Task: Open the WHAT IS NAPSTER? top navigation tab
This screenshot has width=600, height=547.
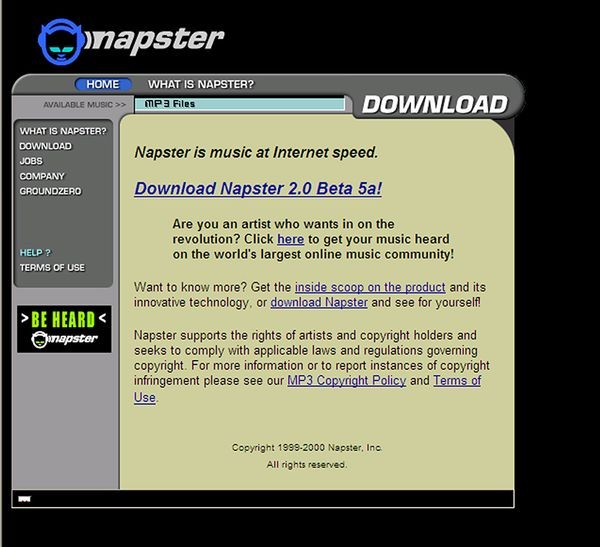Action: pyautogui.click(x=201, y=84)
